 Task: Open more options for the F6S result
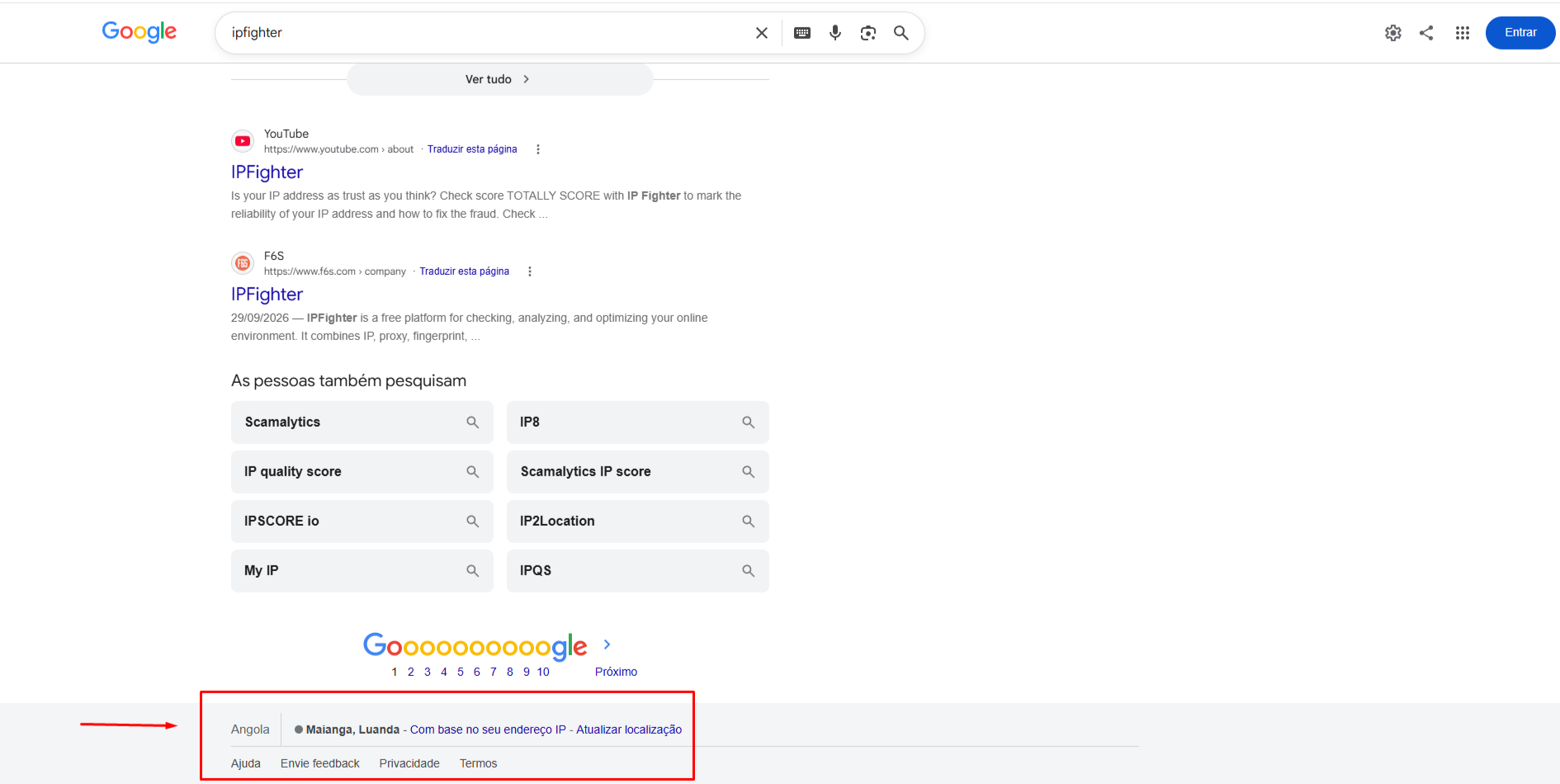[530, 272]
